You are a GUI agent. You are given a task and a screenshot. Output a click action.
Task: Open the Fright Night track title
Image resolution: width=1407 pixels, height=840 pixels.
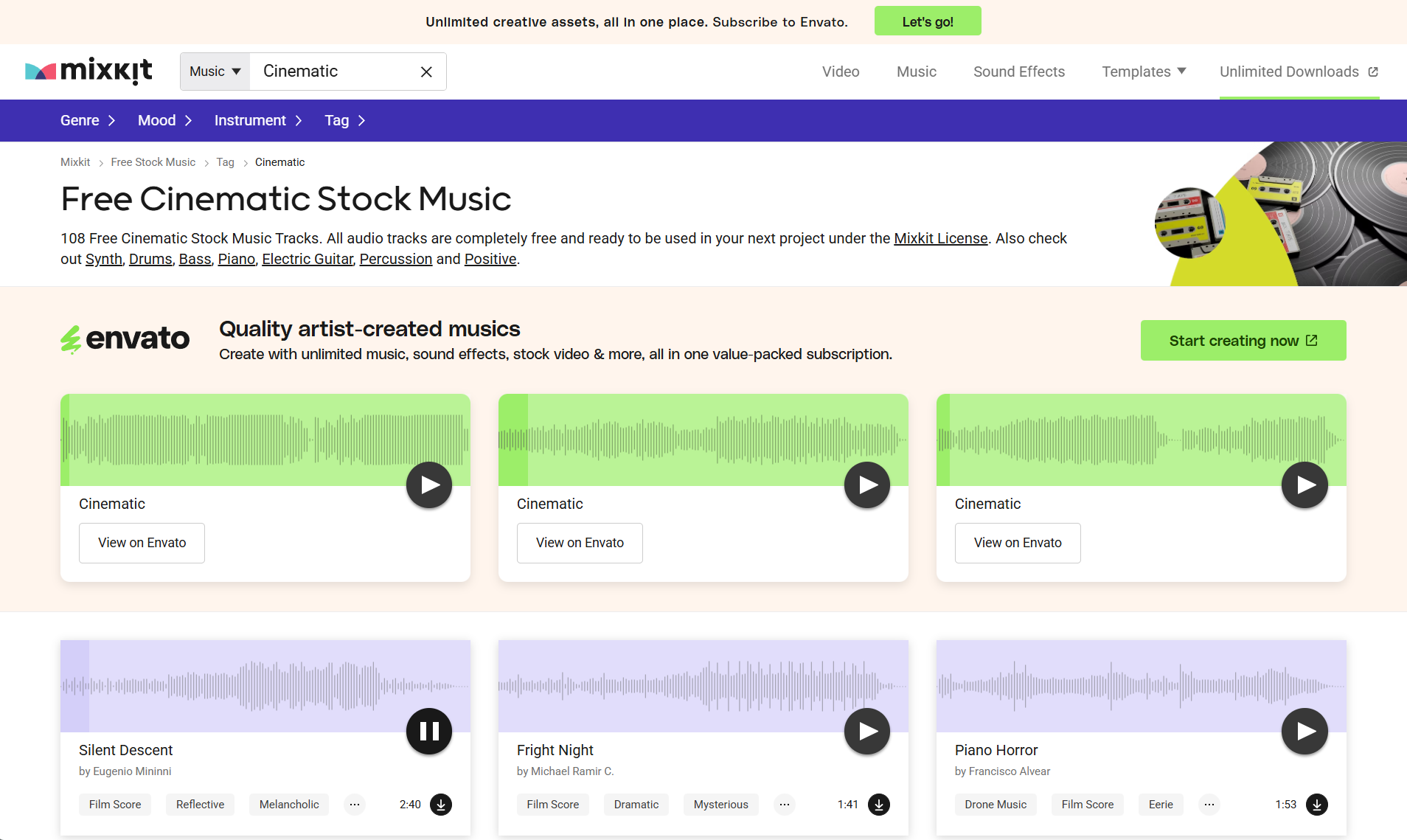pyautogui.click(x=555, y=750)
